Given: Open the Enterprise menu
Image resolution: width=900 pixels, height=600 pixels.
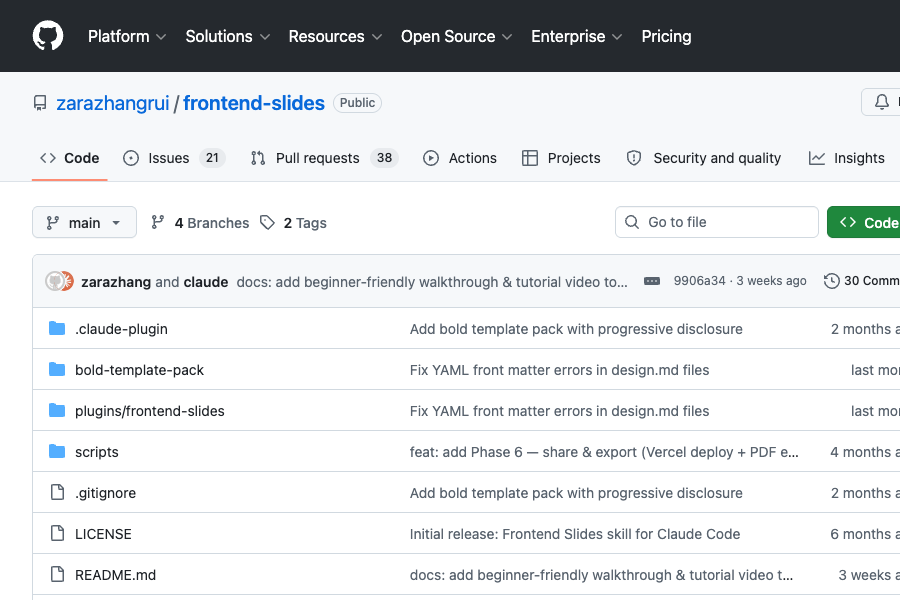Looking at the screenshot, I should click(576, 36).
